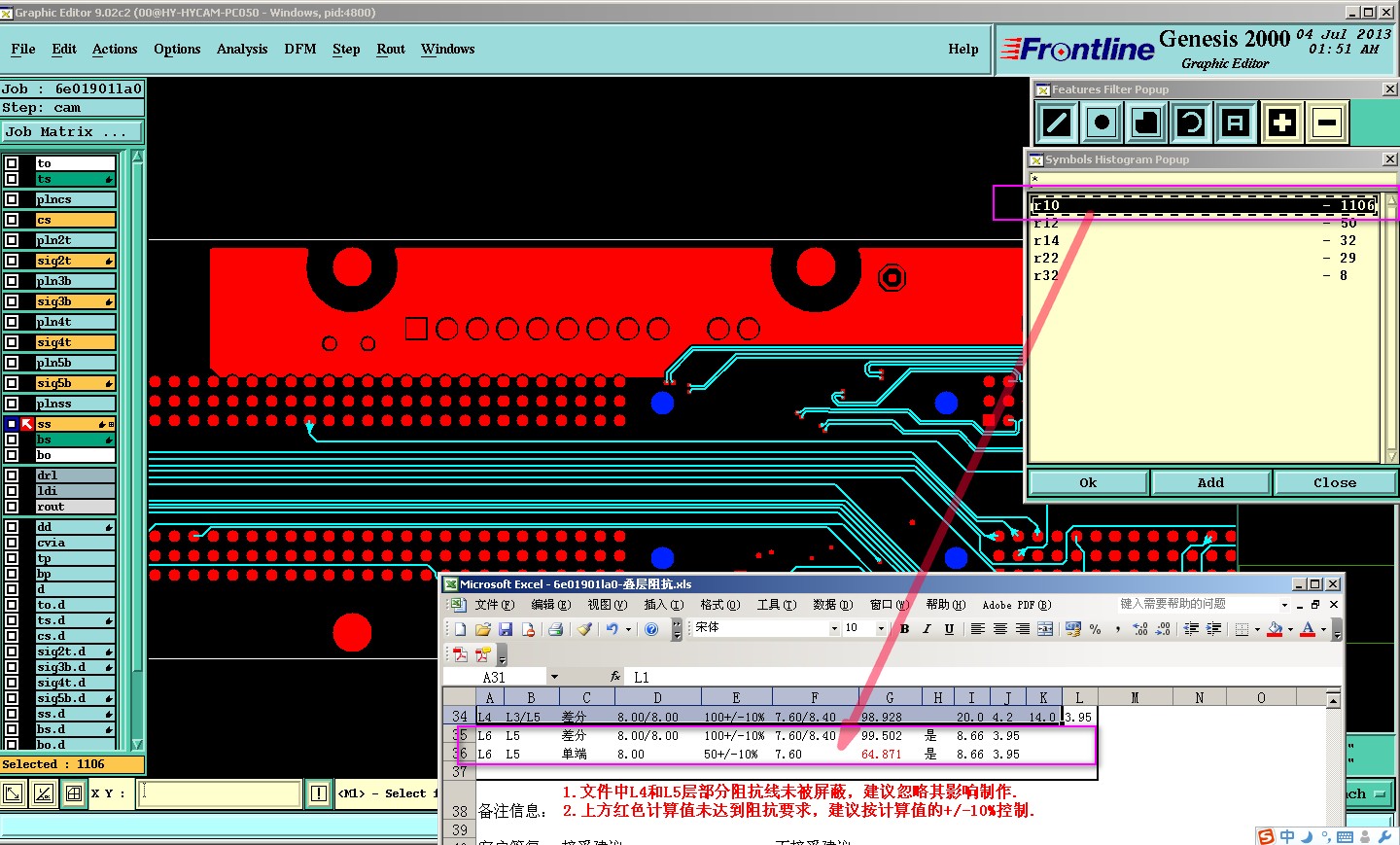The width and height of the screenshot is (1400, 845).
Task: Toggle display checkbox for layer plnss
Action: [12, 404]
